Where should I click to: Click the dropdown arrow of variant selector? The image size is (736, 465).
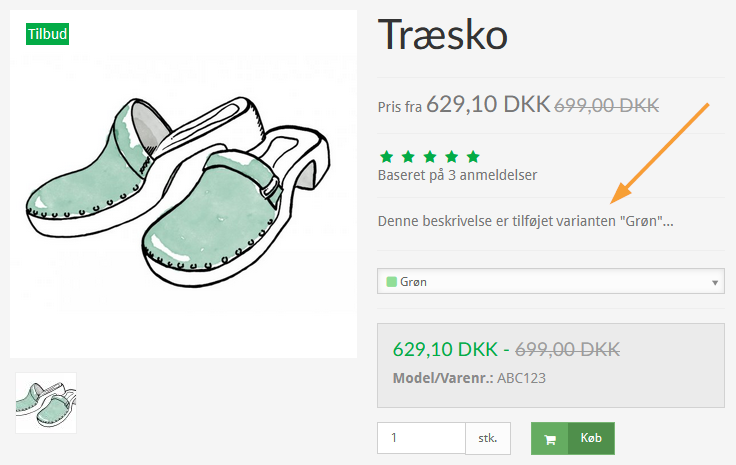(715, 282)
